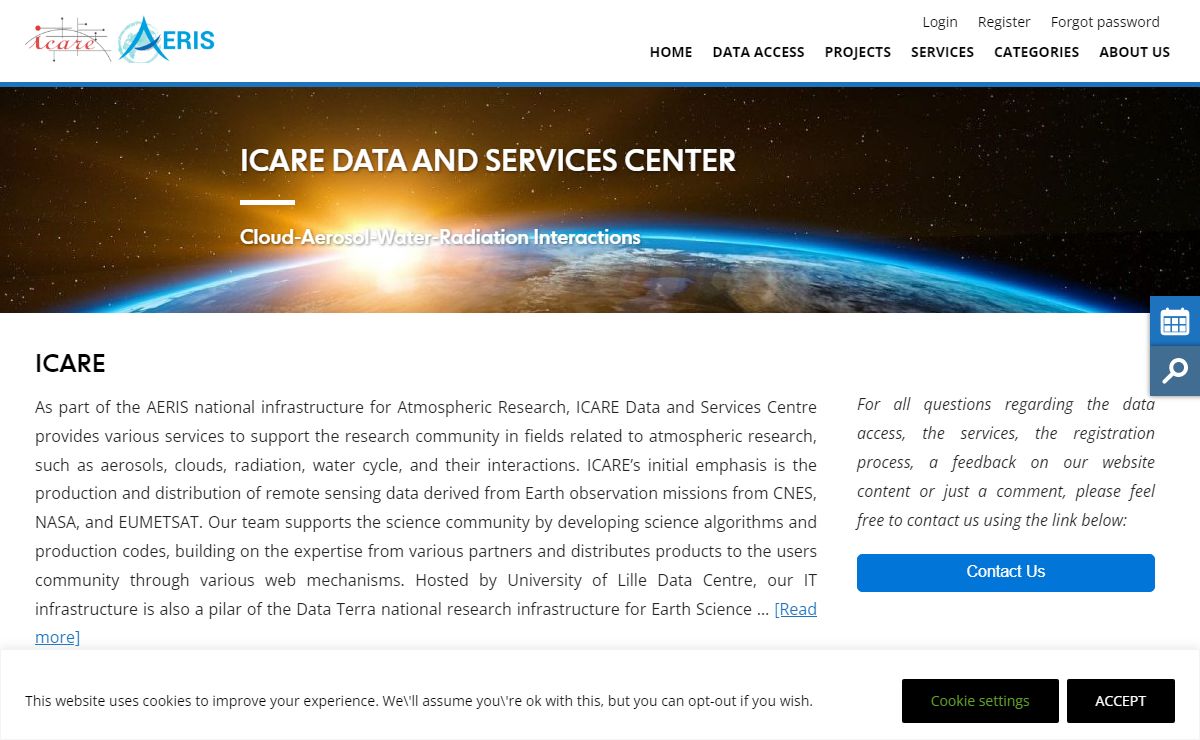
Task: Open the ABOUT US menu
Action: [1134, 52]
